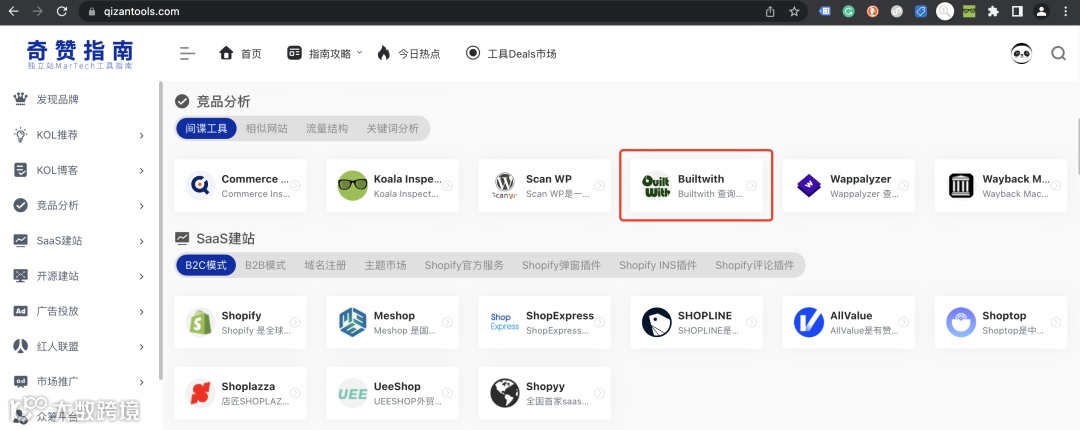The width and height of the screenshot is (1080, 430).
Task: Open the 指南攻略 dropdown menu
Action: [324, 53]
